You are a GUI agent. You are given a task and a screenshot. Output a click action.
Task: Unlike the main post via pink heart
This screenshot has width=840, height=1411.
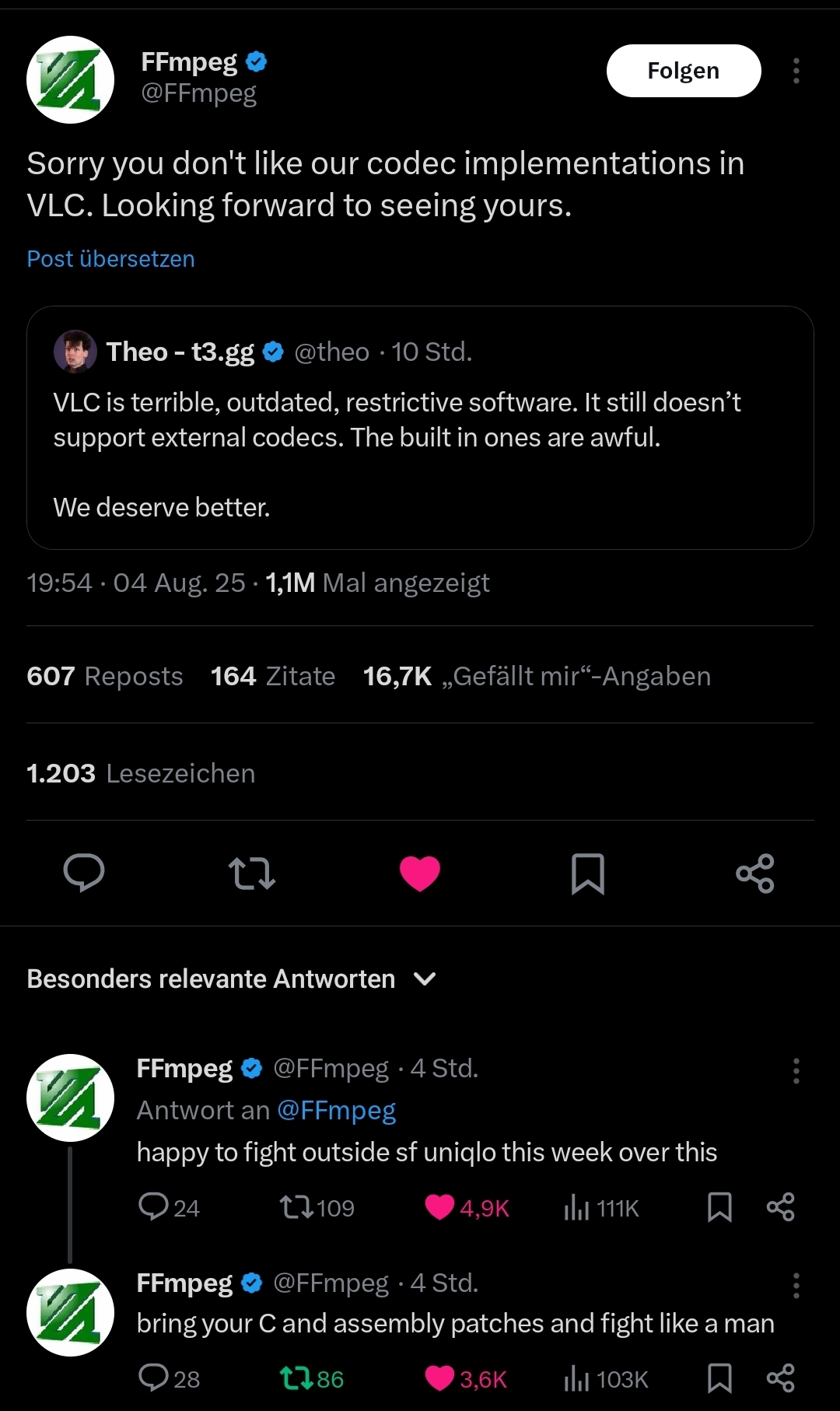[x=420, y=873]
